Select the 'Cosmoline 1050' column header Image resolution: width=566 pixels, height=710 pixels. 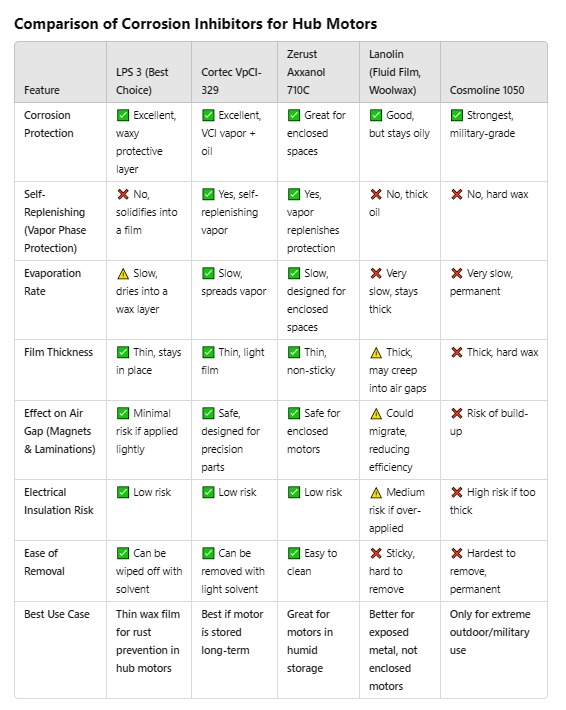487,90
